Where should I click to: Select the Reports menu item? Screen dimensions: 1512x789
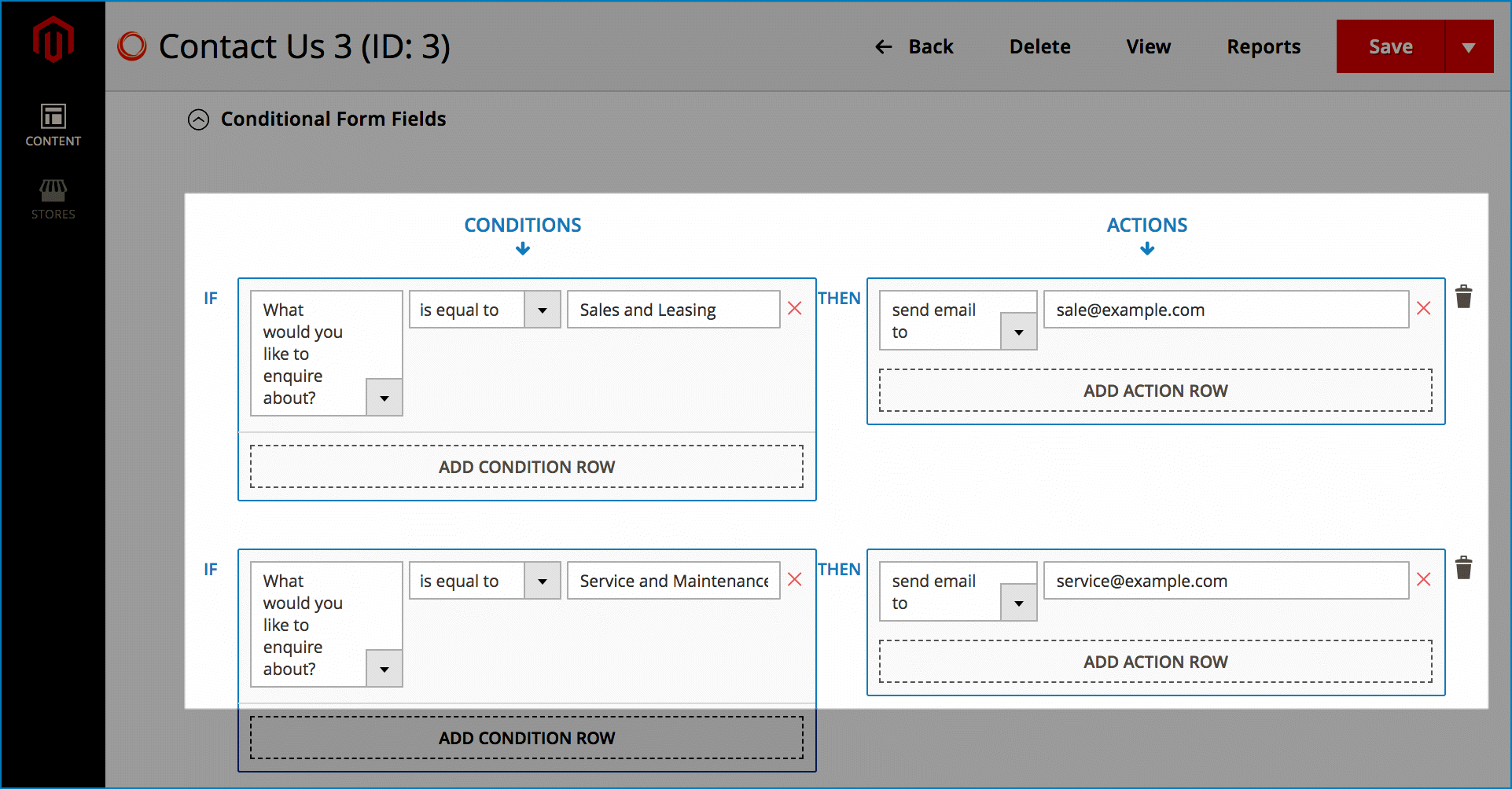tap(1263, 47)
